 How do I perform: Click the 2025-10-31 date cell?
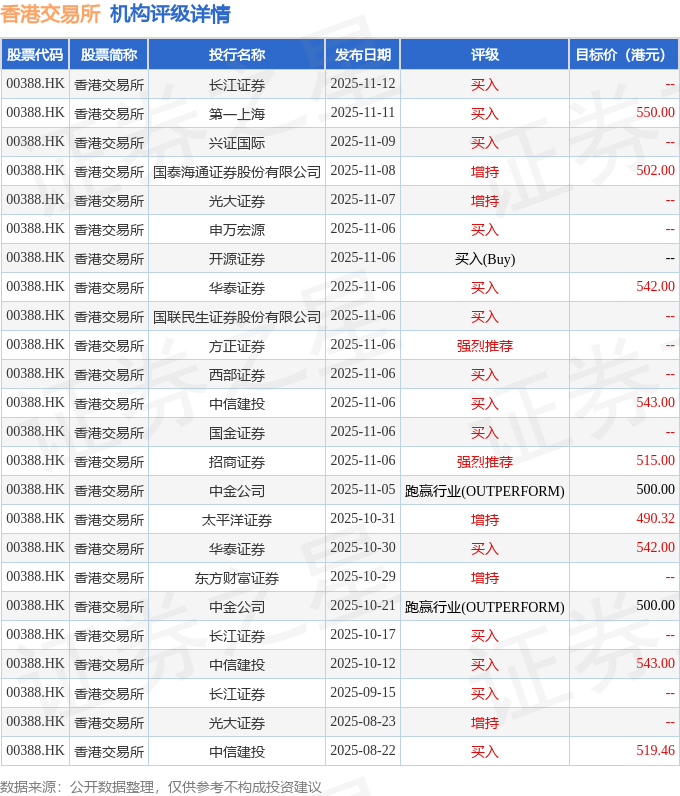(363, 518)
